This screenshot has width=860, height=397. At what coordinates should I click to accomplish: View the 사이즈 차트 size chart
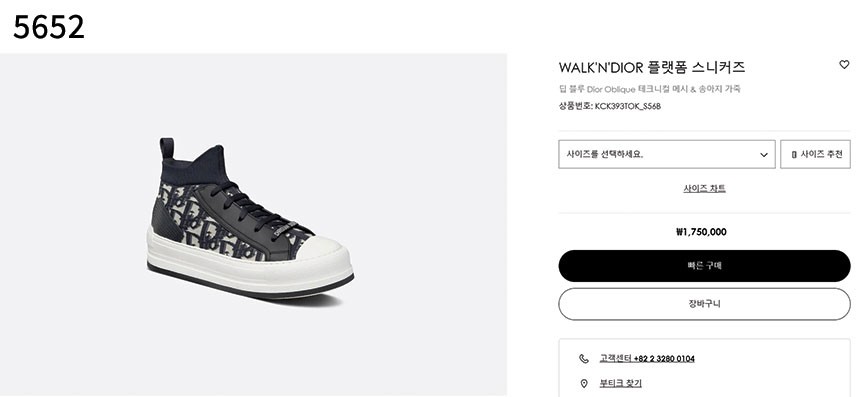(704, 189)
